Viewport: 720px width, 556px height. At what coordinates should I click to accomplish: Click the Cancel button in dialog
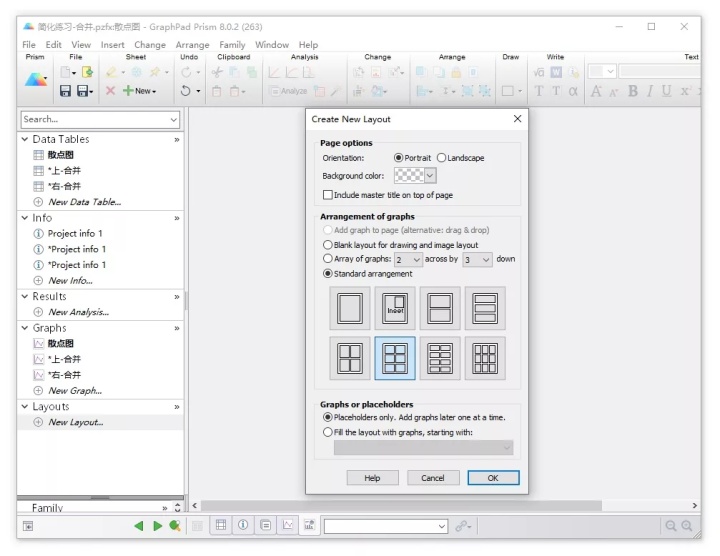[433, 478]
